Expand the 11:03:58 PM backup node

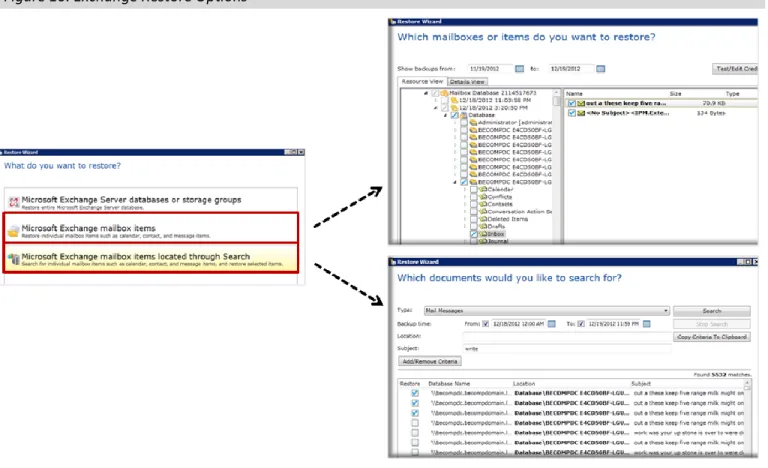point(435,100)
